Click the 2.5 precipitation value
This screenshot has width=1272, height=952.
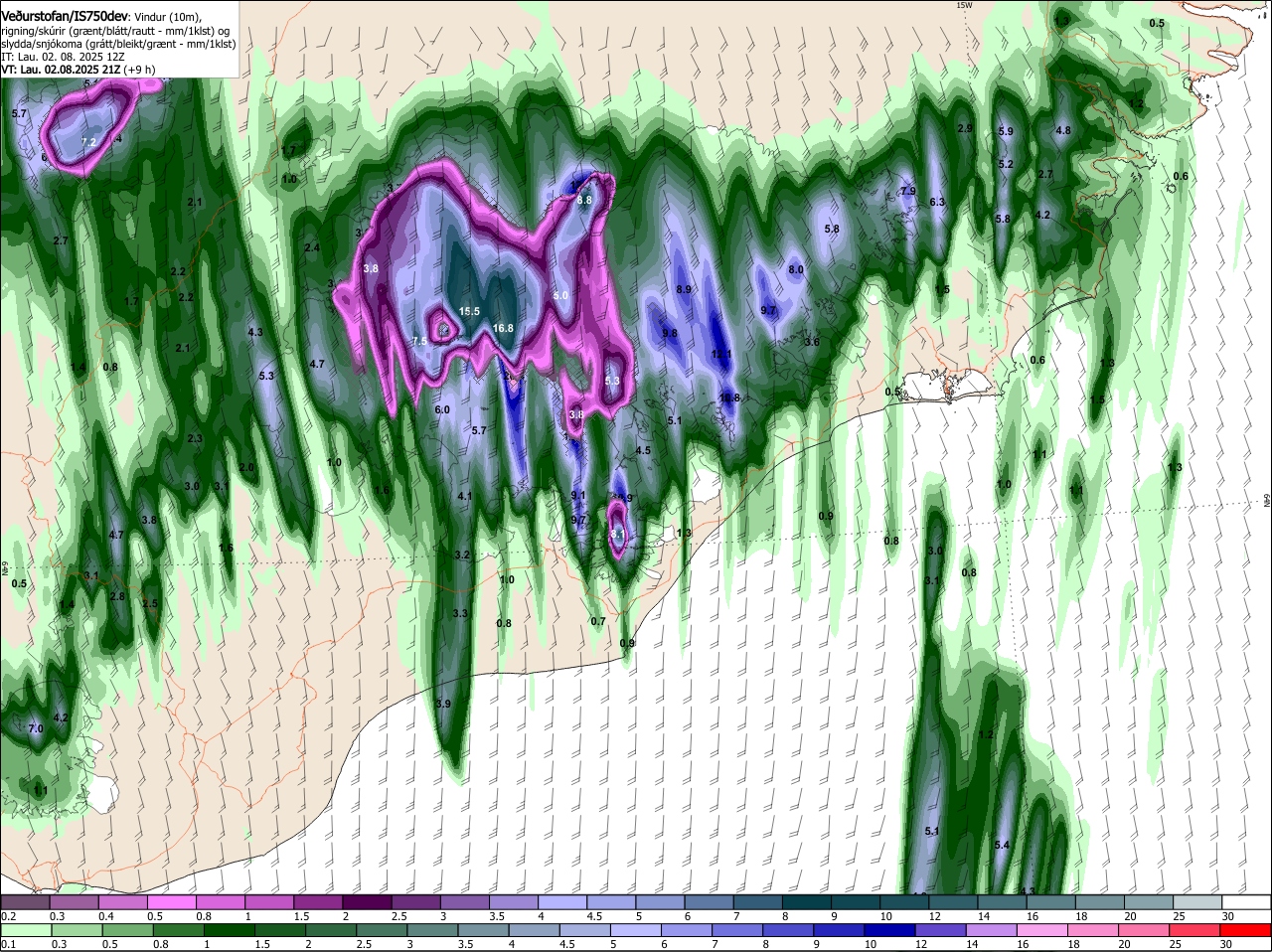coord(150,603)
